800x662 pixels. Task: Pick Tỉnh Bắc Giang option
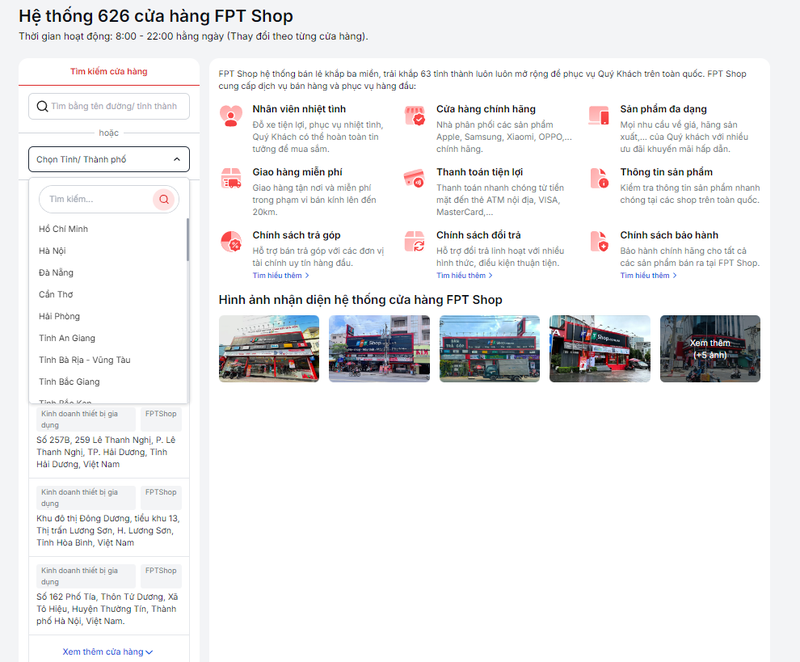(x=108, y=382)
